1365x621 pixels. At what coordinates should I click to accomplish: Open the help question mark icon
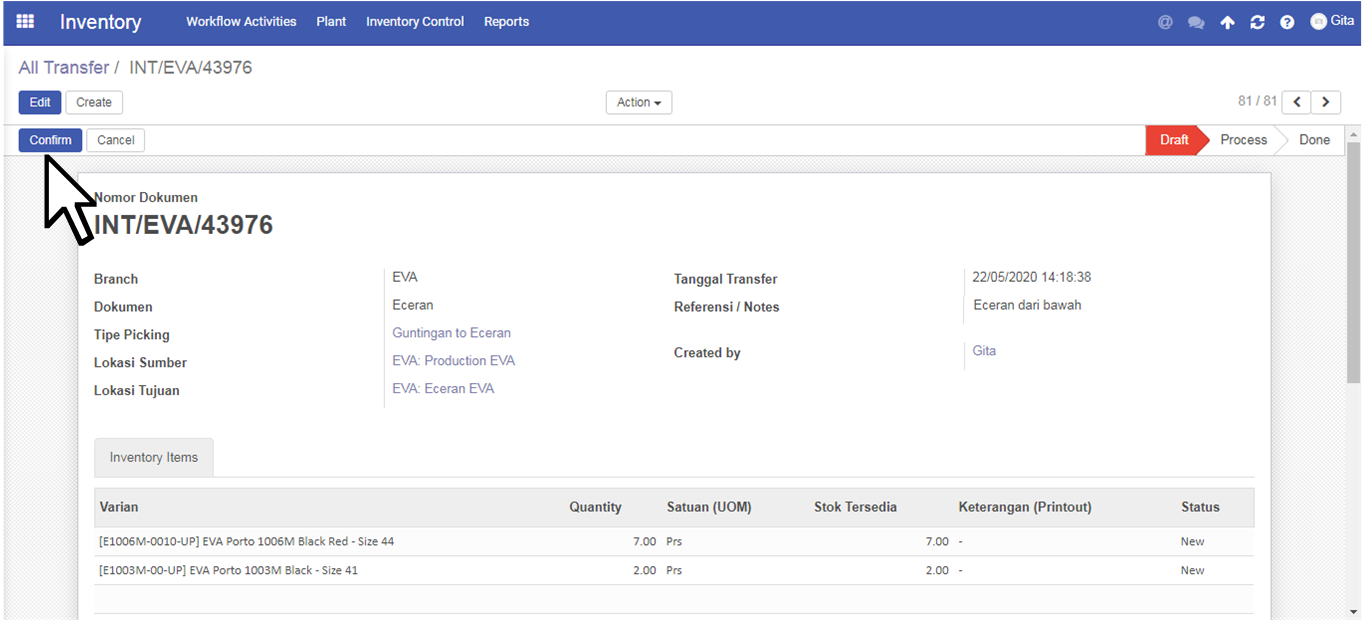click(x=1287, y=22)
